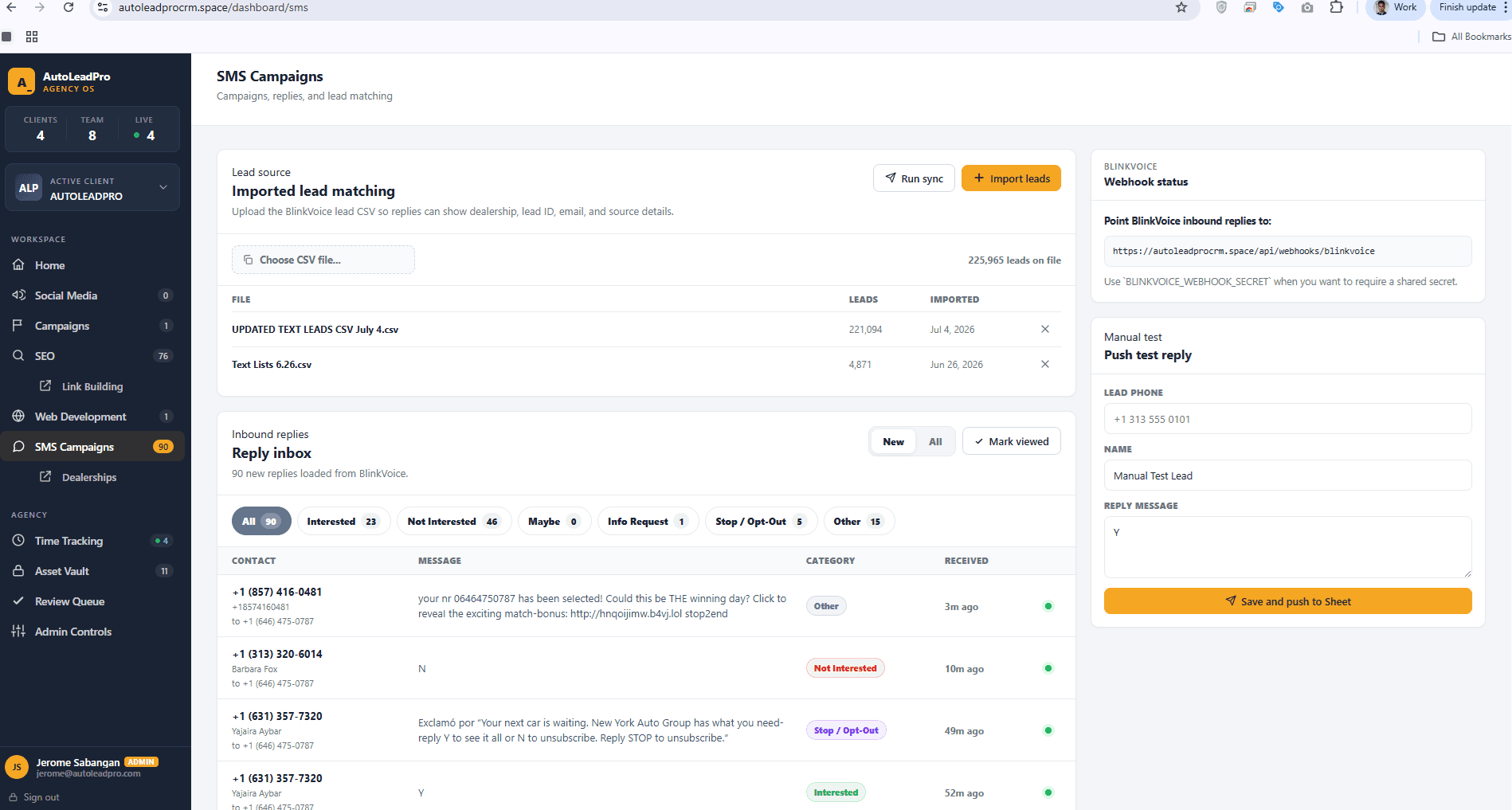This screenshot has width=1512, height=810.
Task: Sign out of the account
Action: [34, 797]
